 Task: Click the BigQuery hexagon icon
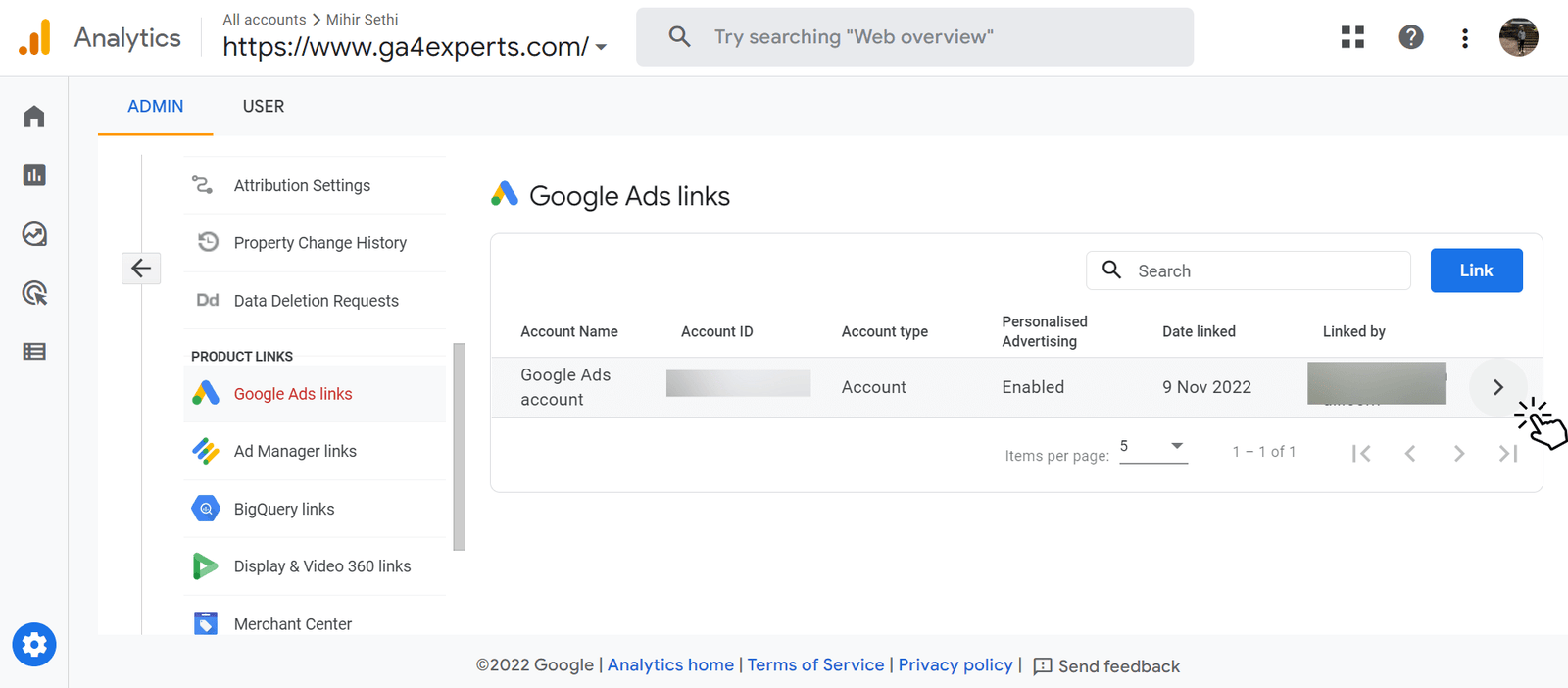206,509
